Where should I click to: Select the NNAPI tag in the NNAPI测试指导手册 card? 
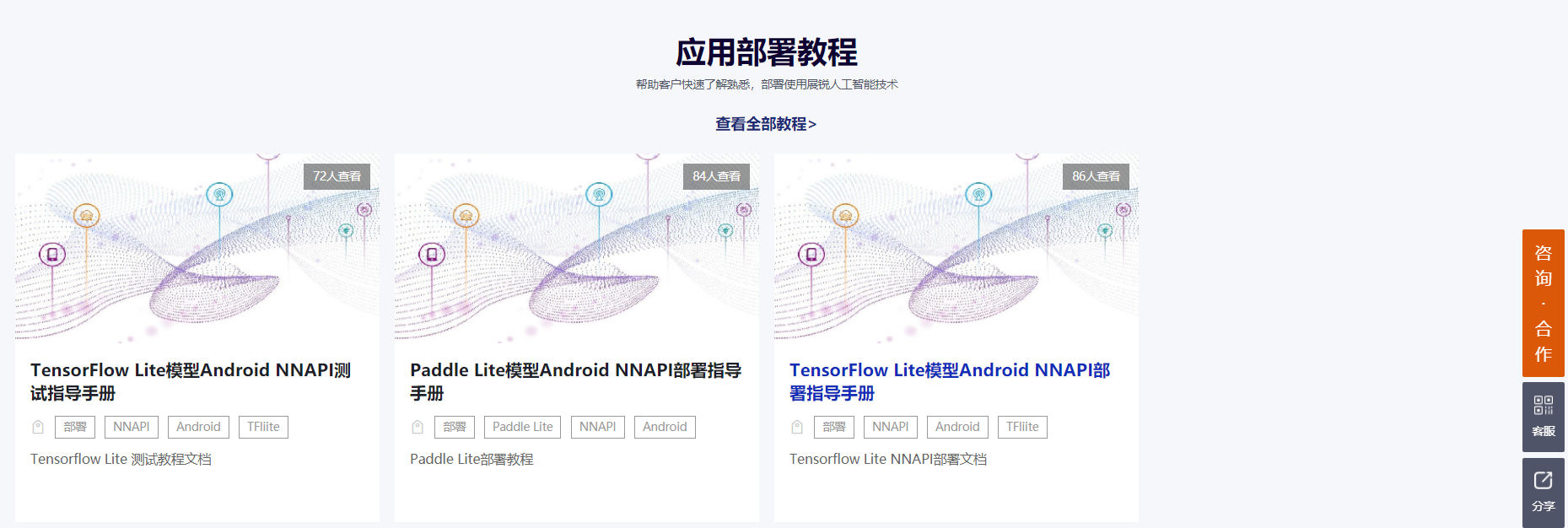(132, 427)
